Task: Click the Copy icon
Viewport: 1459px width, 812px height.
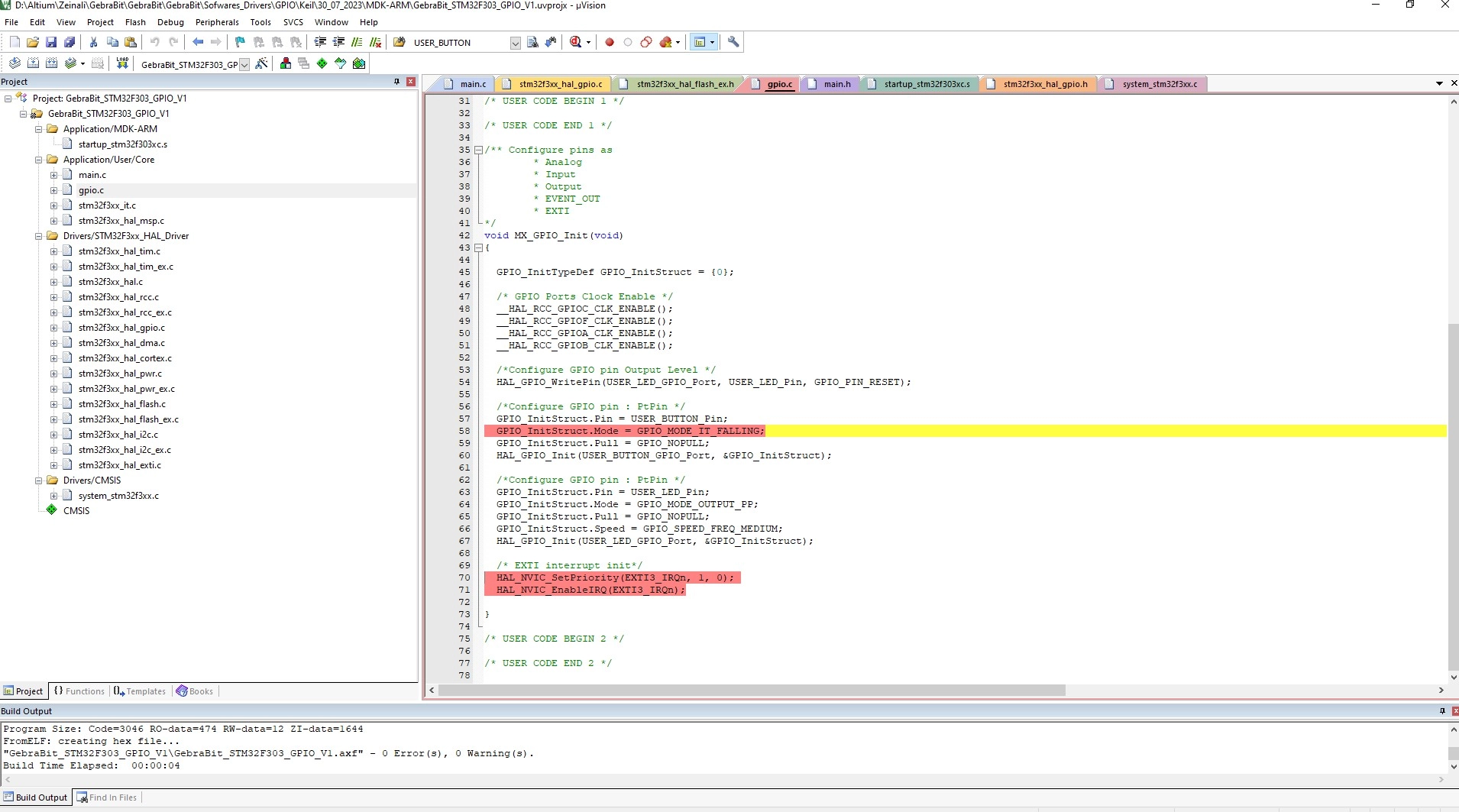Action: point(112,43)
